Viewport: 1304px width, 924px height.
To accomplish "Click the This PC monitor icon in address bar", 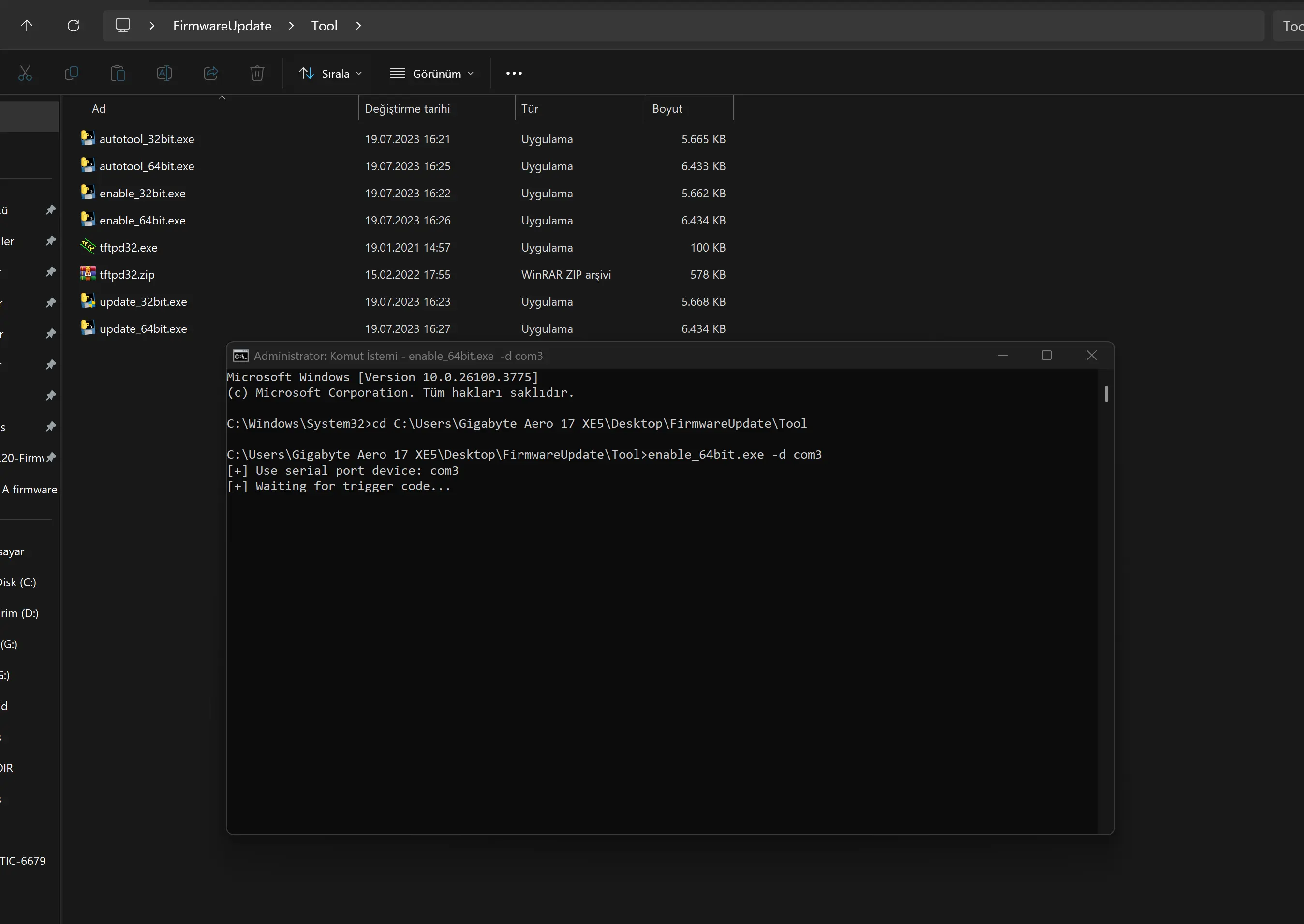I will tap(123, 26).
